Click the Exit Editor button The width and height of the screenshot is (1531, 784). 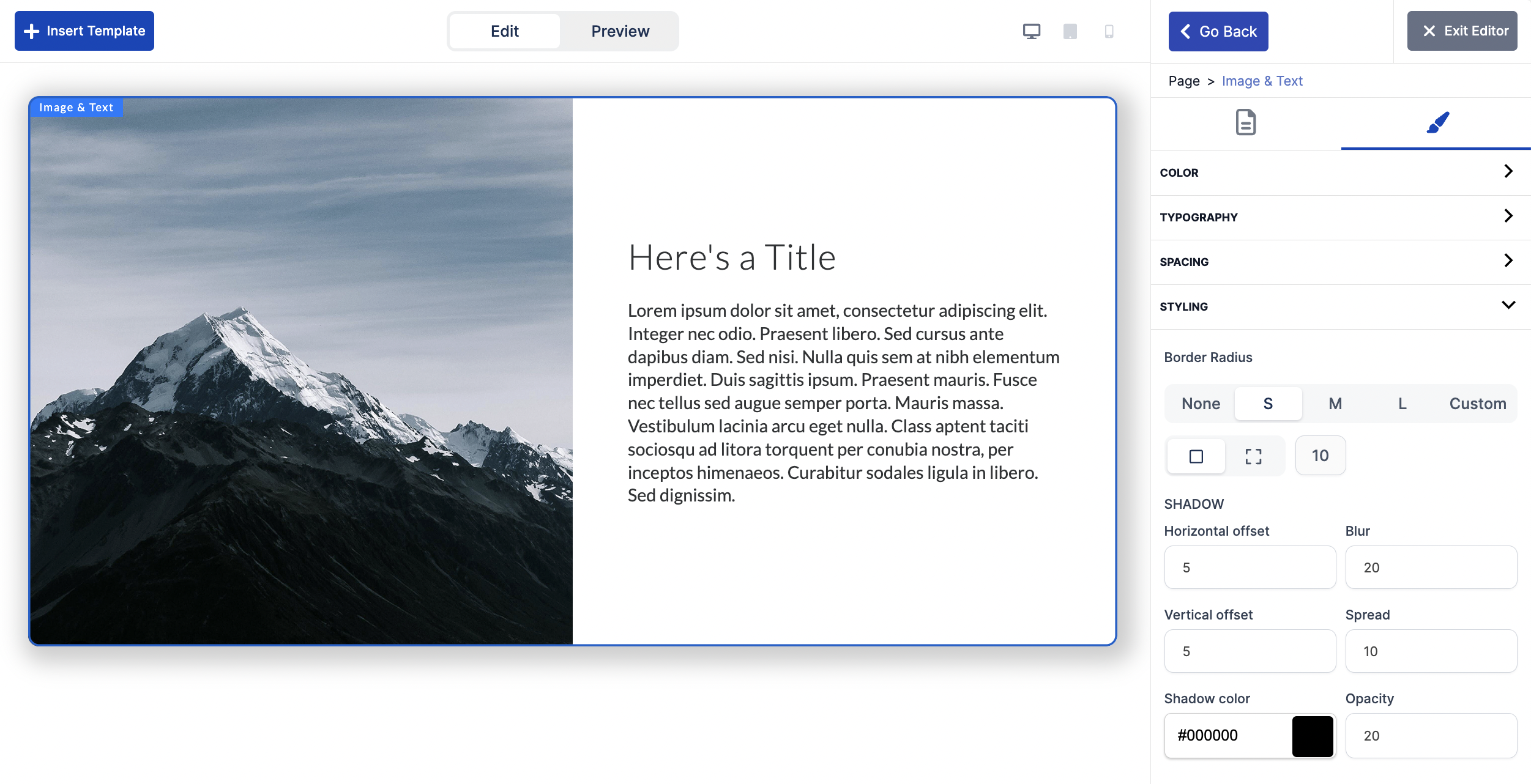point(1461,31)
